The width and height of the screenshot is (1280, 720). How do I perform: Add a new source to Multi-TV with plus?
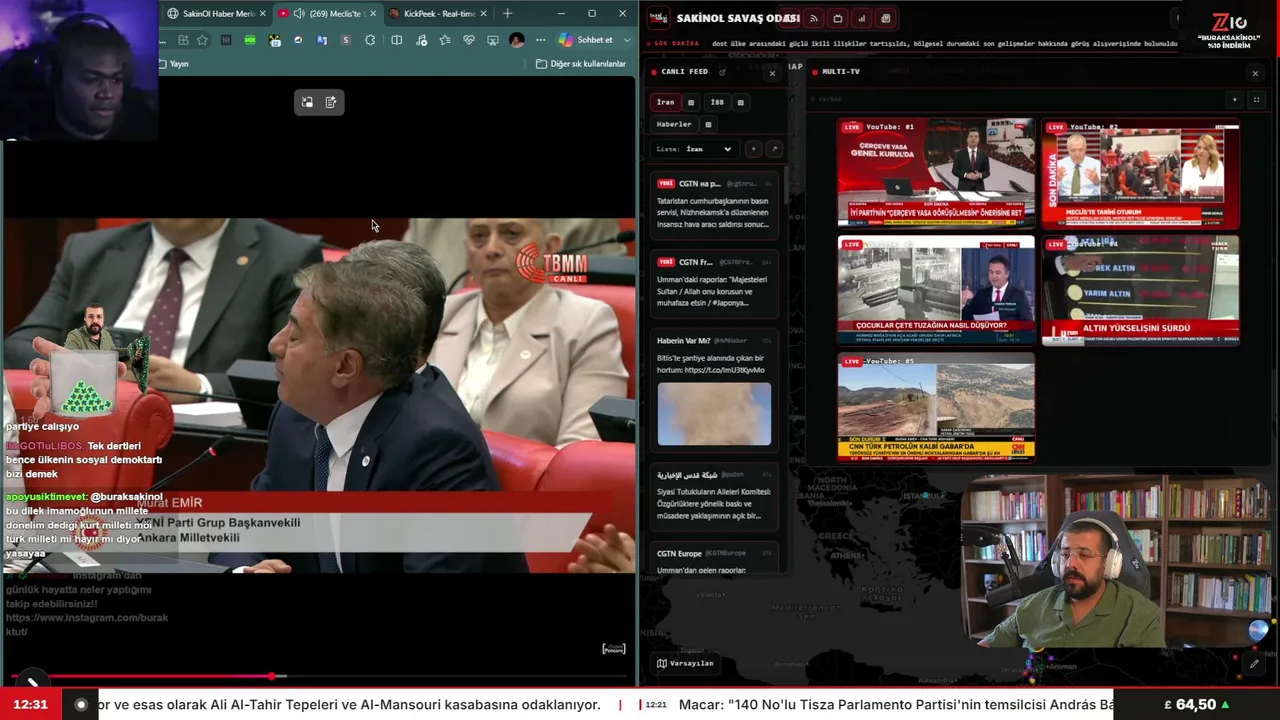(x=1235, y=99)
